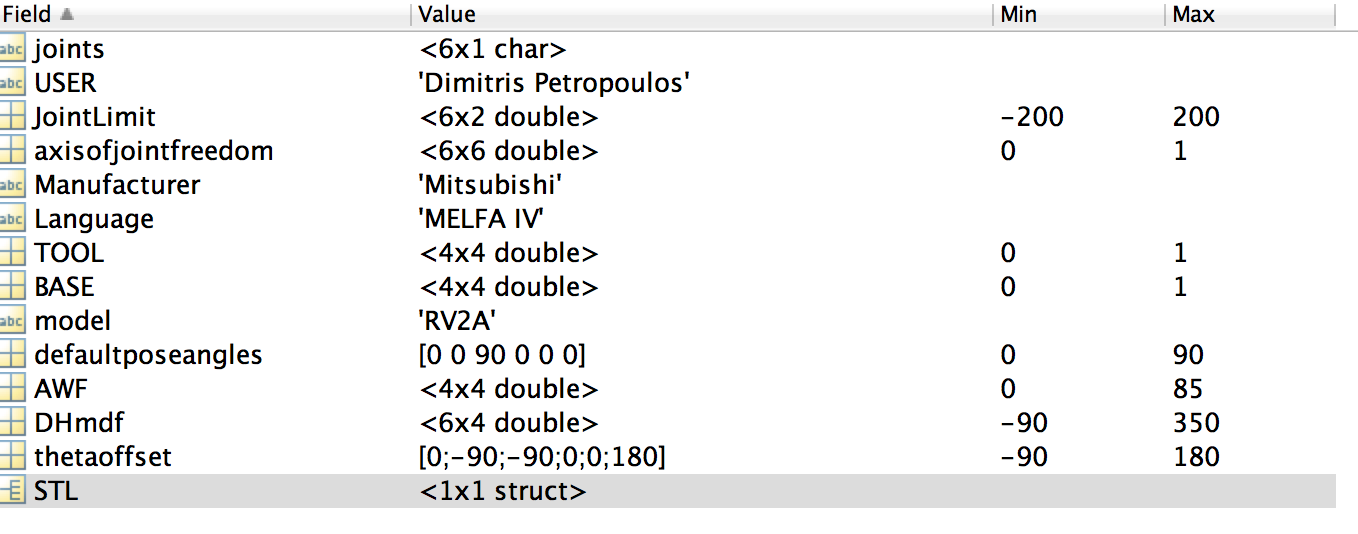Select the defaultposeangles field row
Screen dimensions: 1358x534
tap(668, 355)
